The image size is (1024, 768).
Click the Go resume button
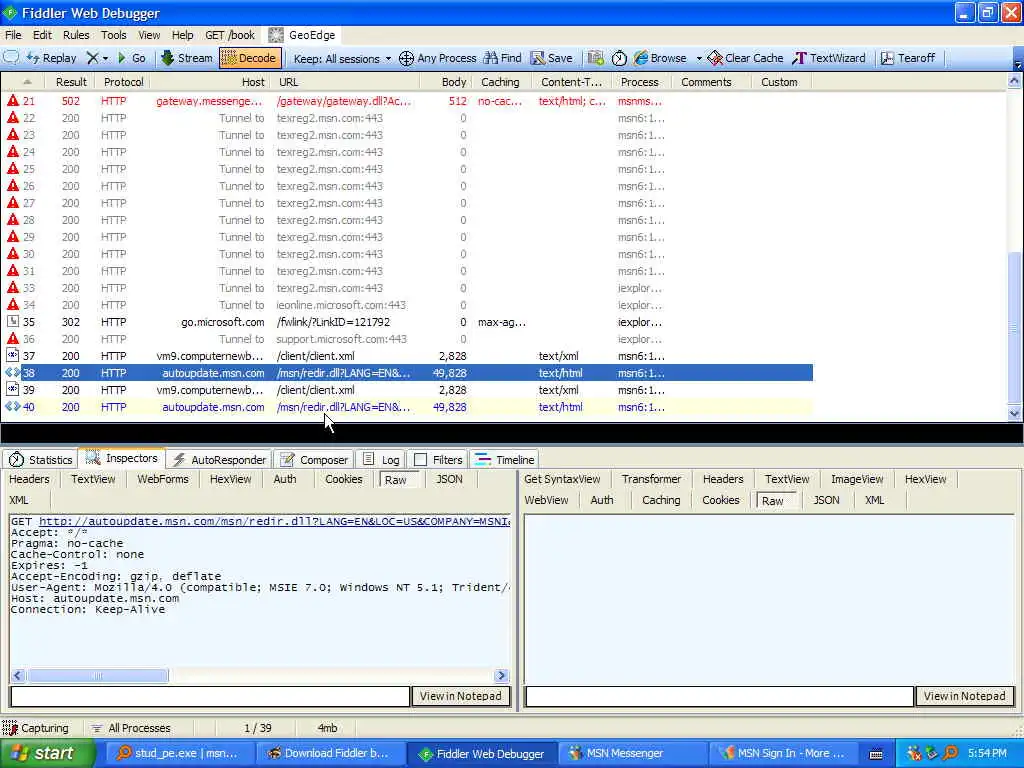point(131,58)
